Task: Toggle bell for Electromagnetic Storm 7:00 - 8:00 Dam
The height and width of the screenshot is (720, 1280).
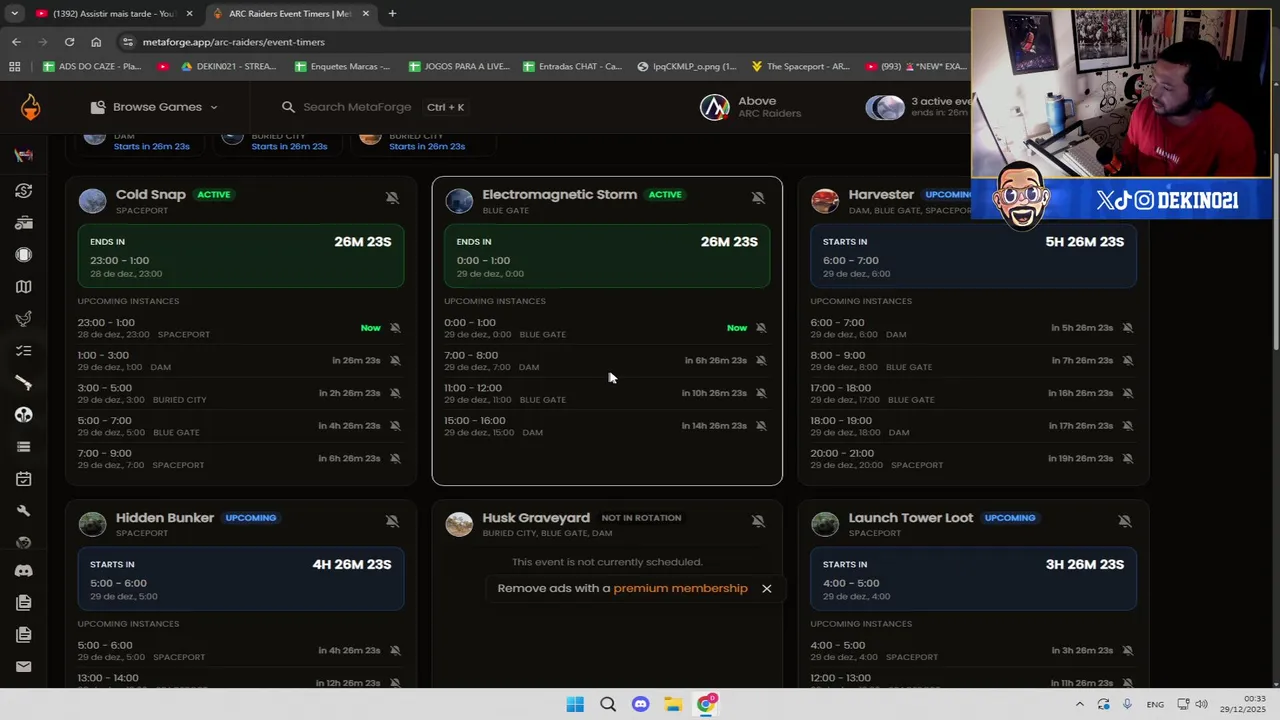Action: (x=761, y=361)
